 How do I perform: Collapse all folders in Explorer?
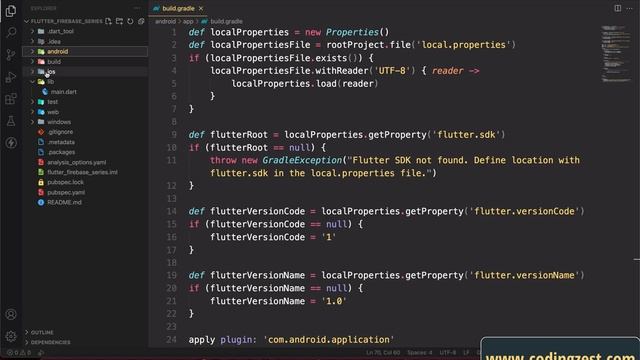141,21
